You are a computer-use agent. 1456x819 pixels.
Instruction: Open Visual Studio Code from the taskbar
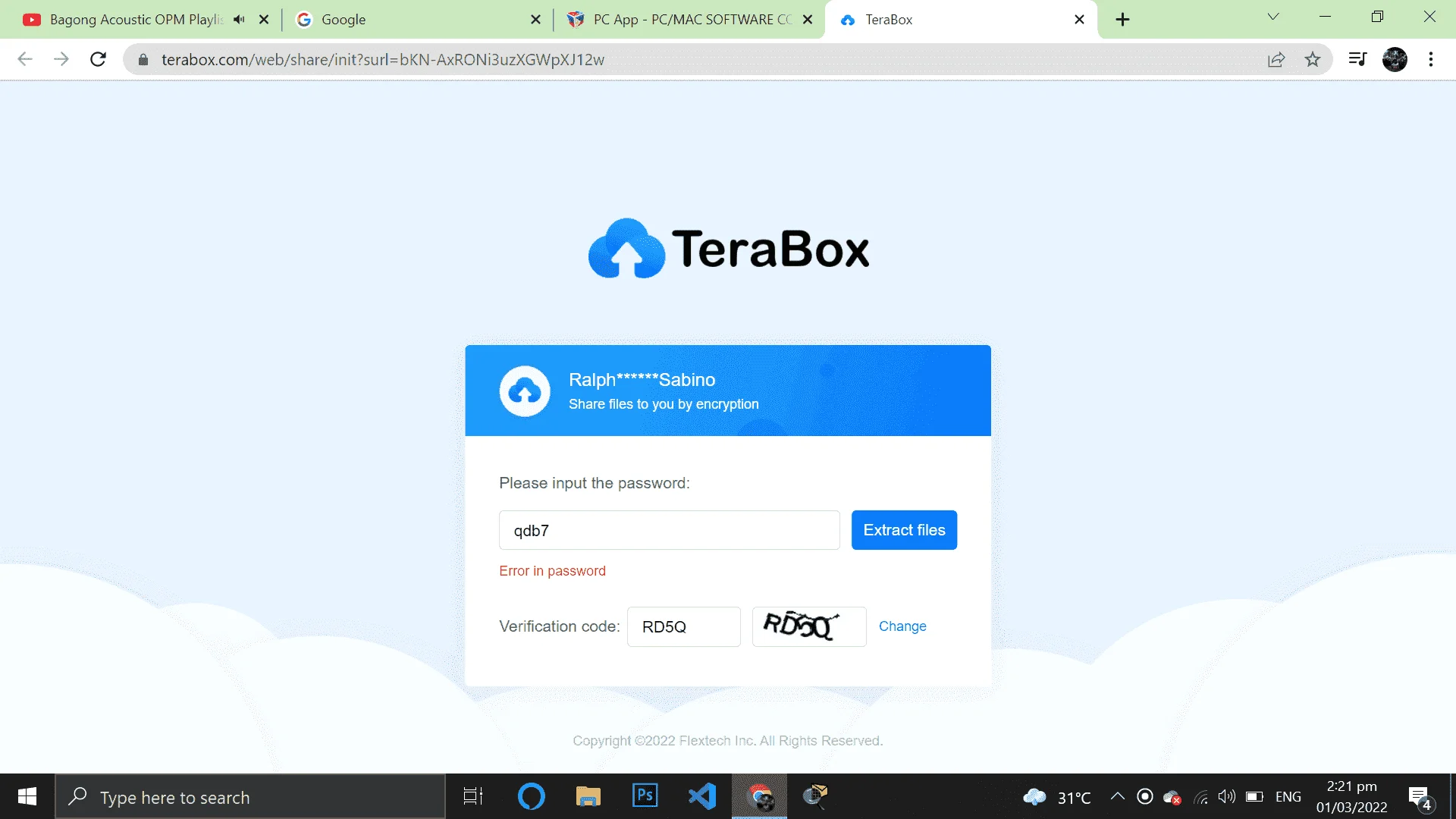pyautogui.click(x=702, y=797)
